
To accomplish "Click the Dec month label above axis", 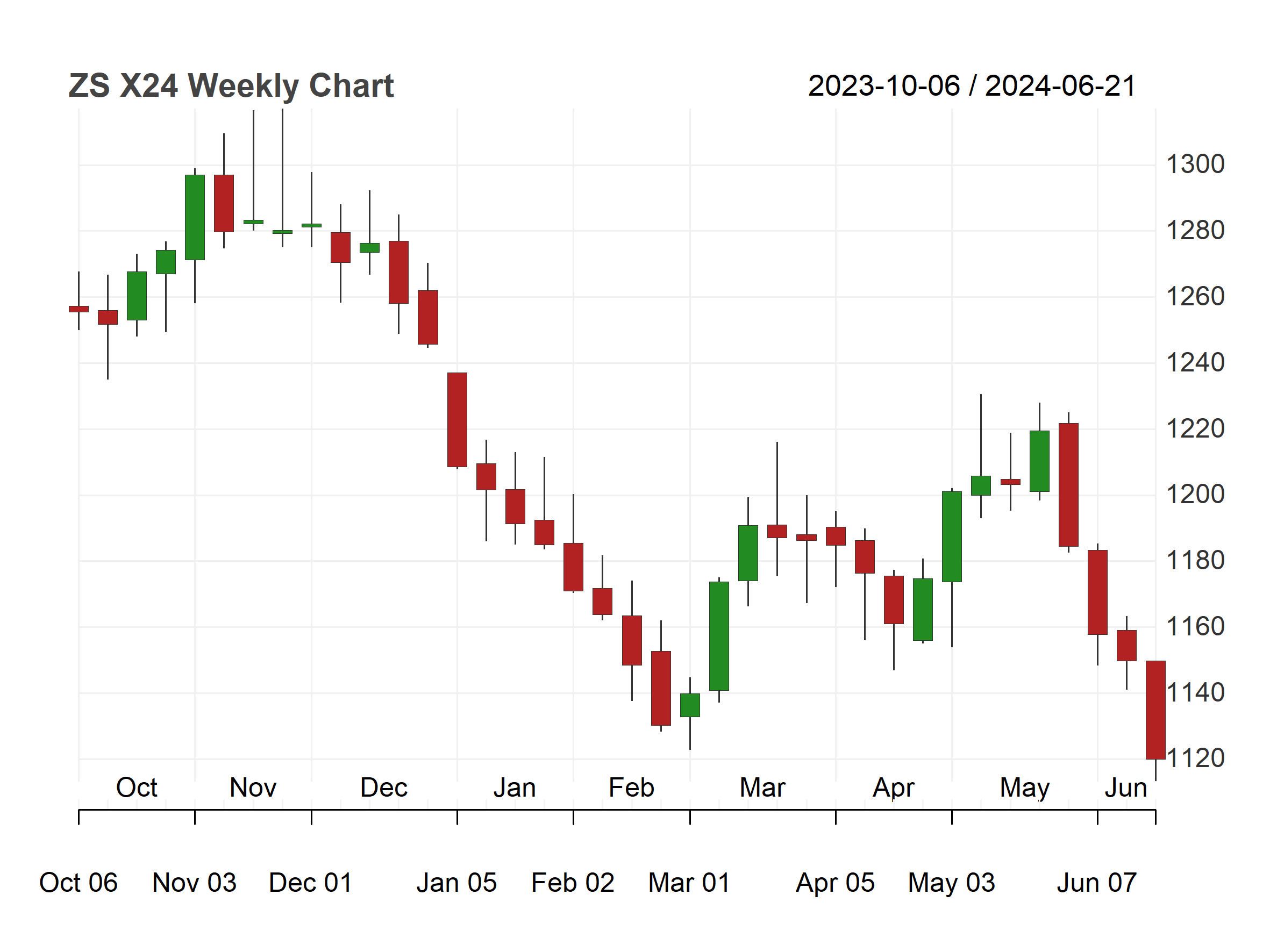I will click(x=383, y=788).
